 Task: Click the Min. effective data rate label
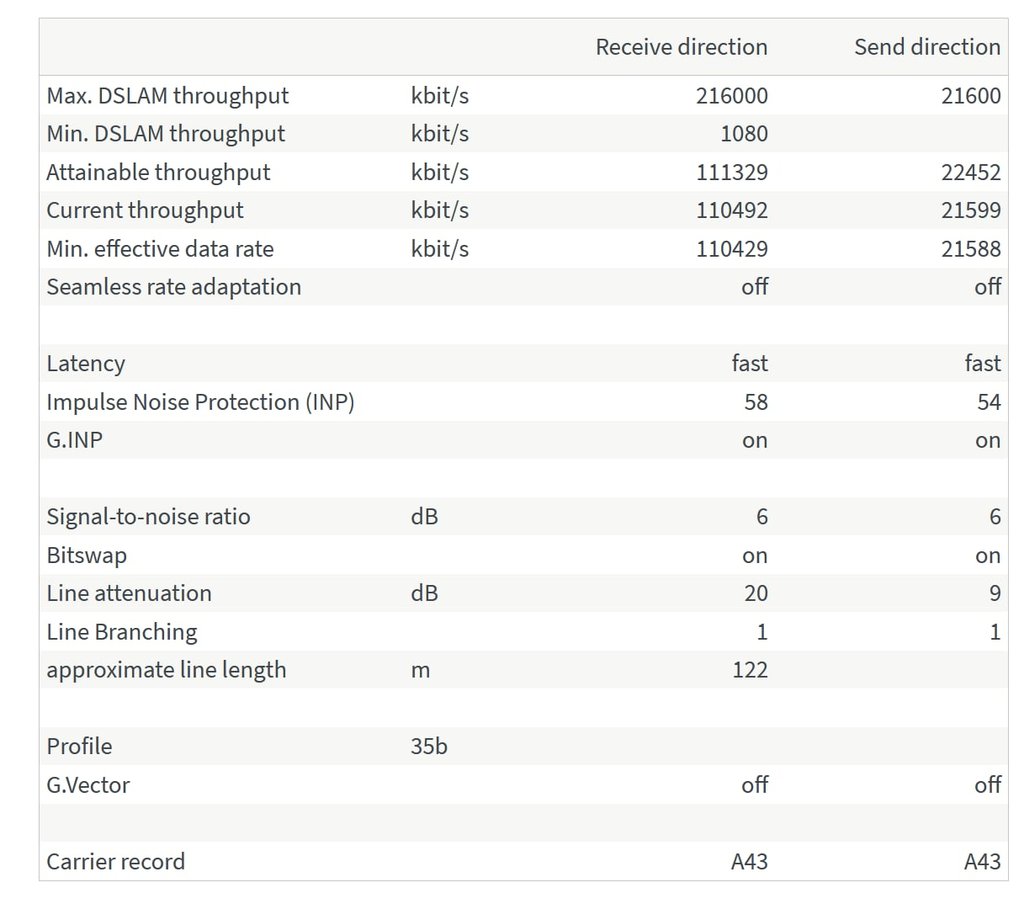click(x=160, y=249)
